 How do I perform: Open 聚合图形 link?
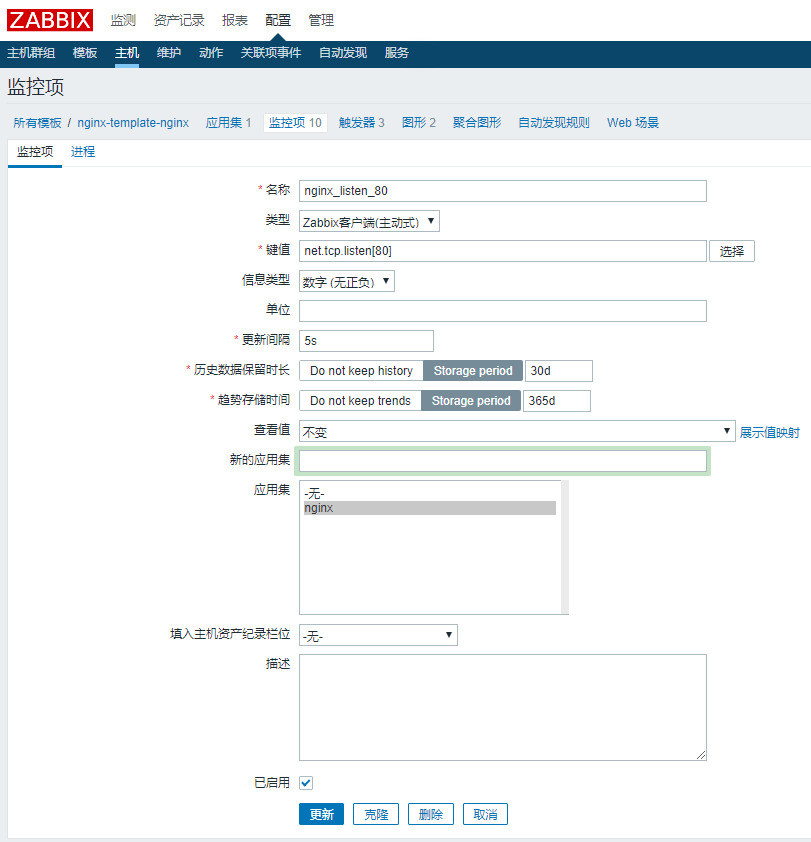[x=477, y=123]
